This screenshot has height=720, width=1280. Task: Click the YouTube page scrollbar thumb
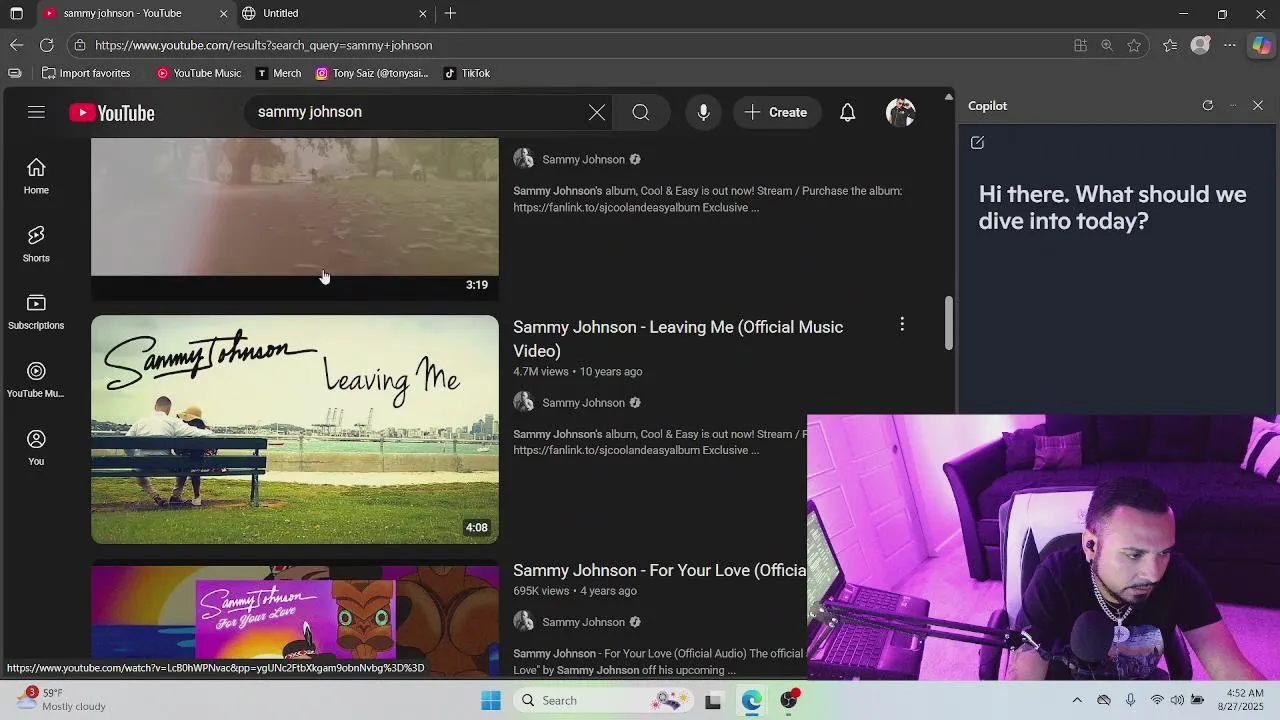coord(948,323)
